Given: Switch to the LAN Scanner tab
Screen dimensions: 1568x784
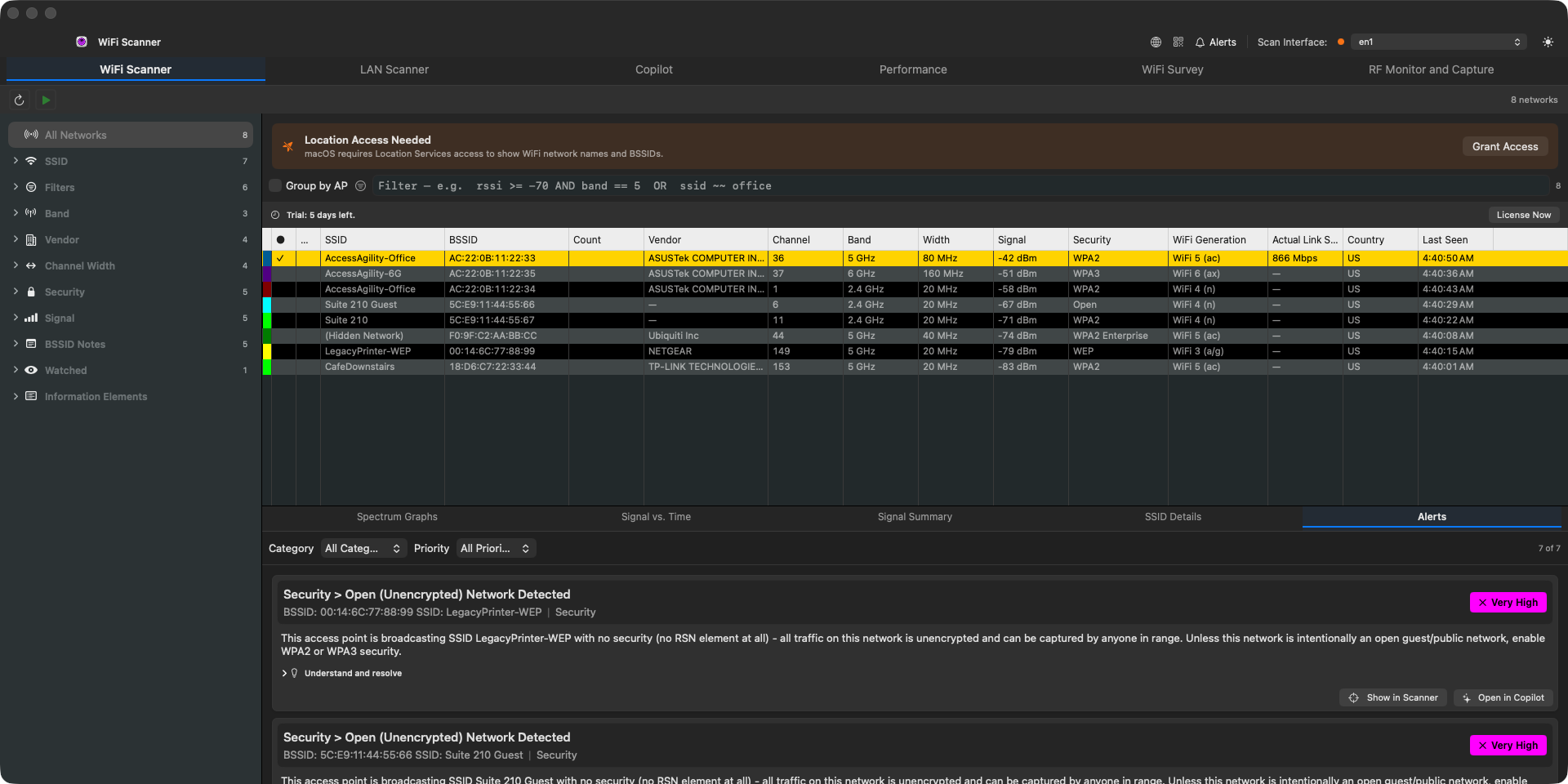Looking at the screenshot, I should 394,69.
